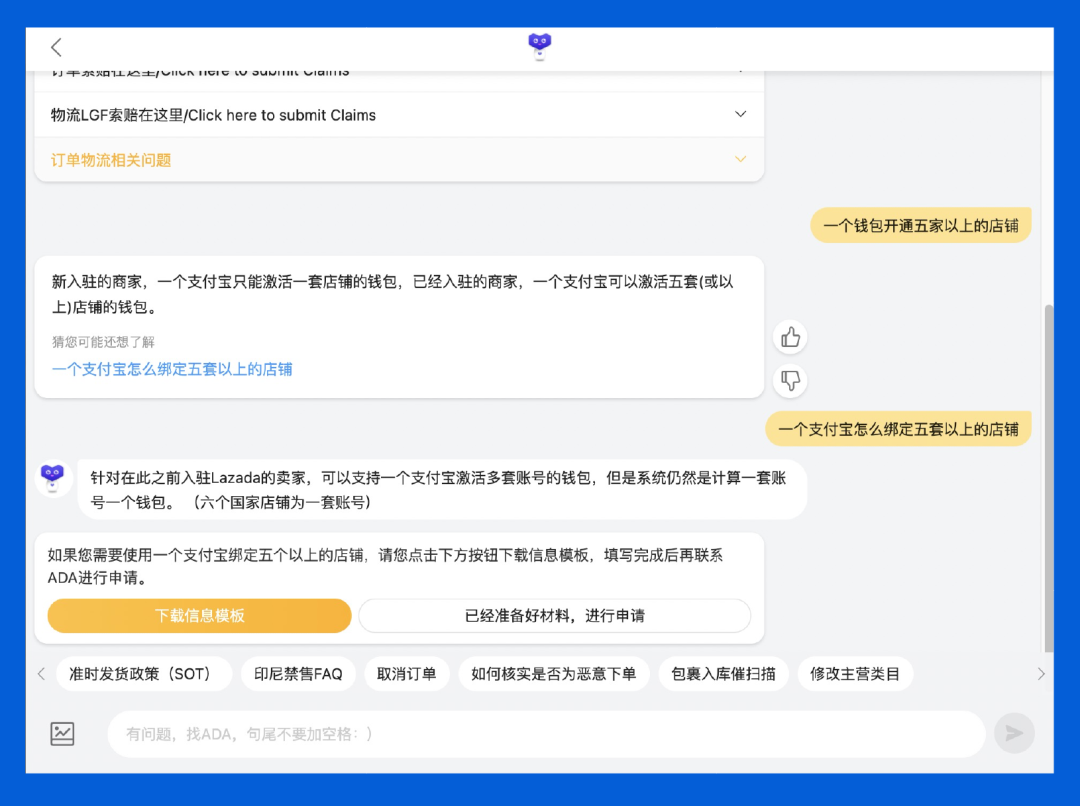
Task: Open the 一个支付宝怎么绑定五套以上的店铺 link
Action: coord(171,369)
